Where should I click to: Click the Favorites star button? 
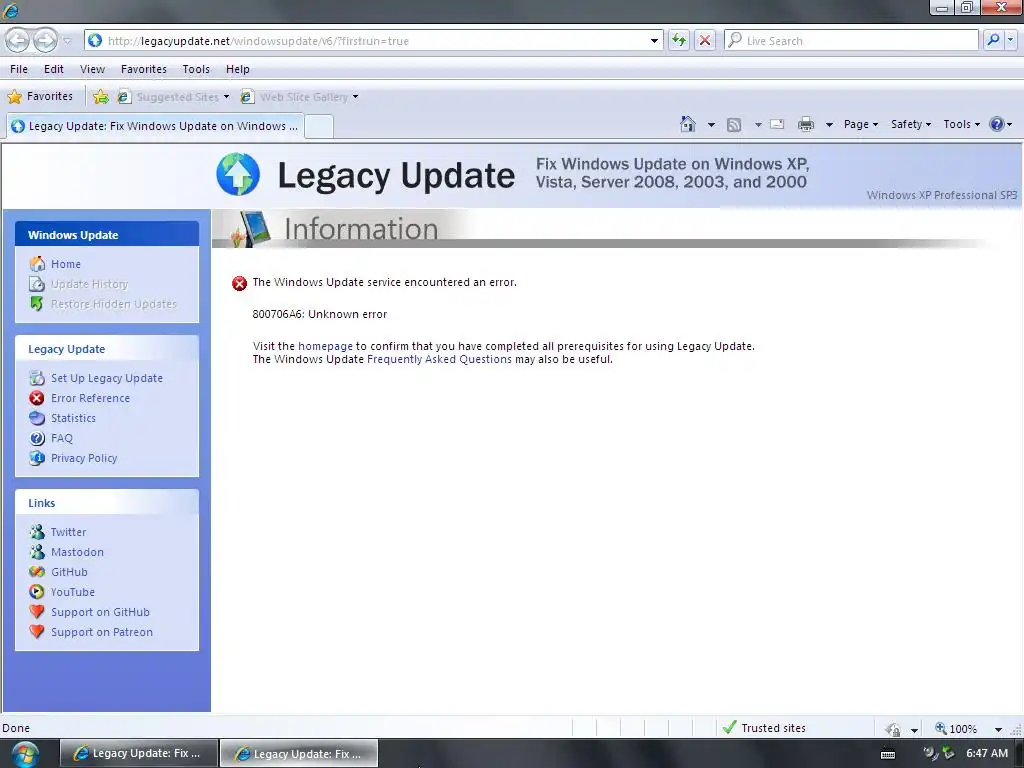[x=40, y=97]
